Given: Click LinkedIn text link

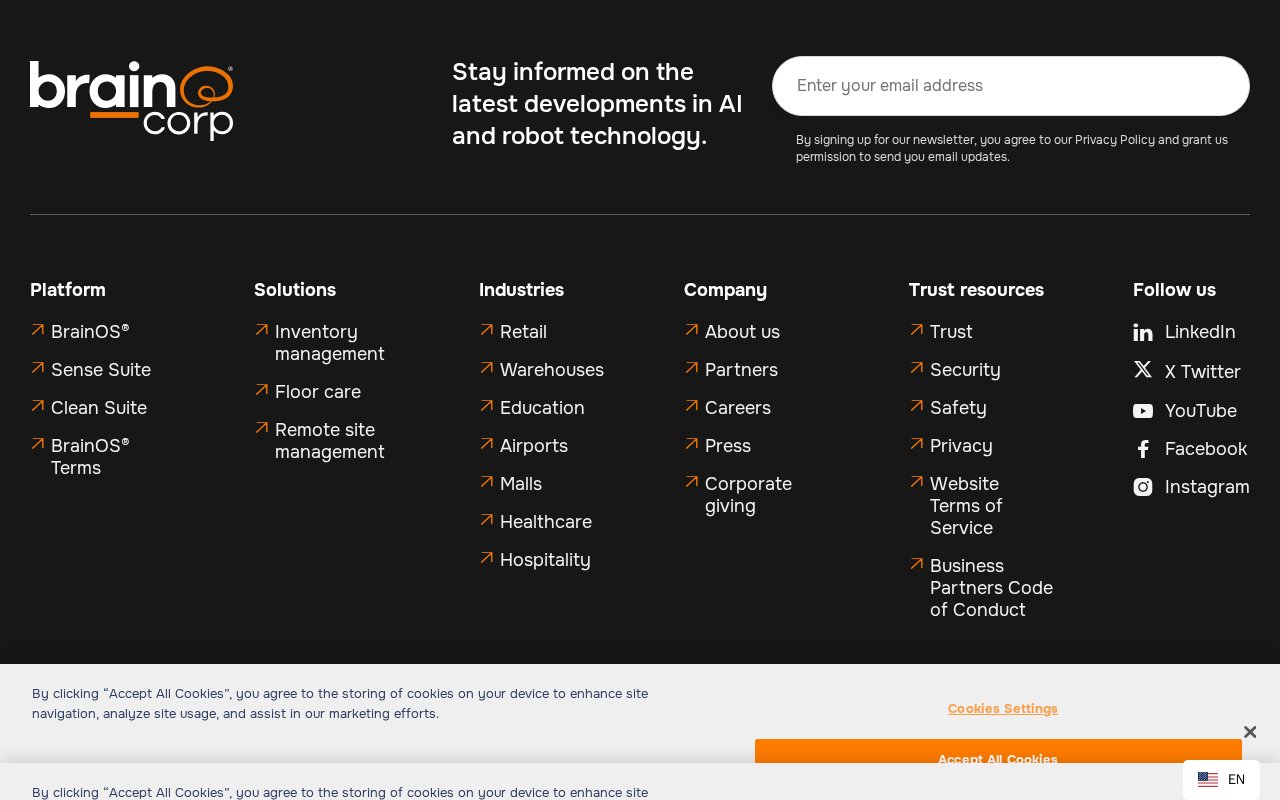Looking at the screenshot, I should (1200, 332).
